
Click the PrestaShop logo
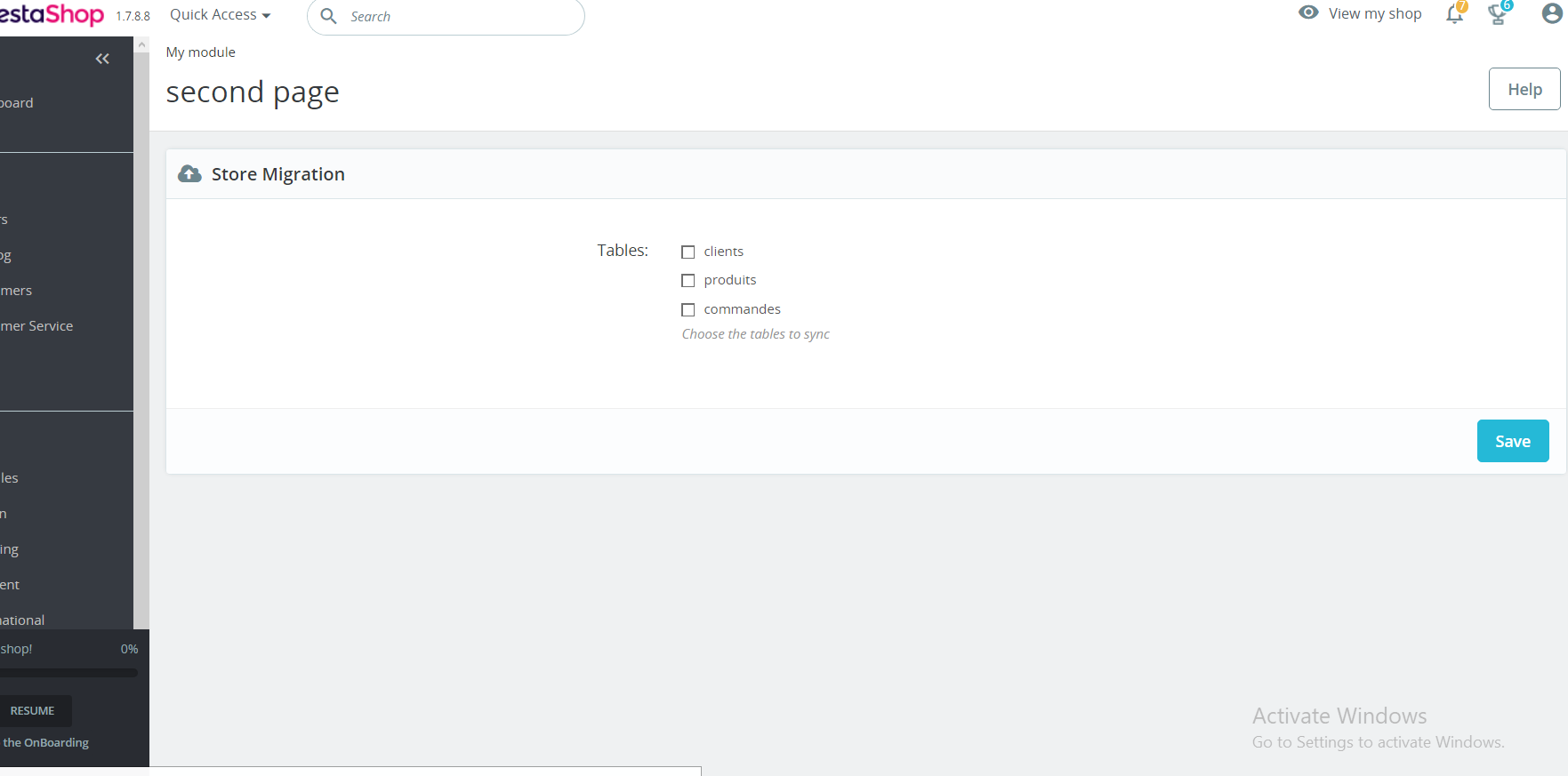(52, 14)
